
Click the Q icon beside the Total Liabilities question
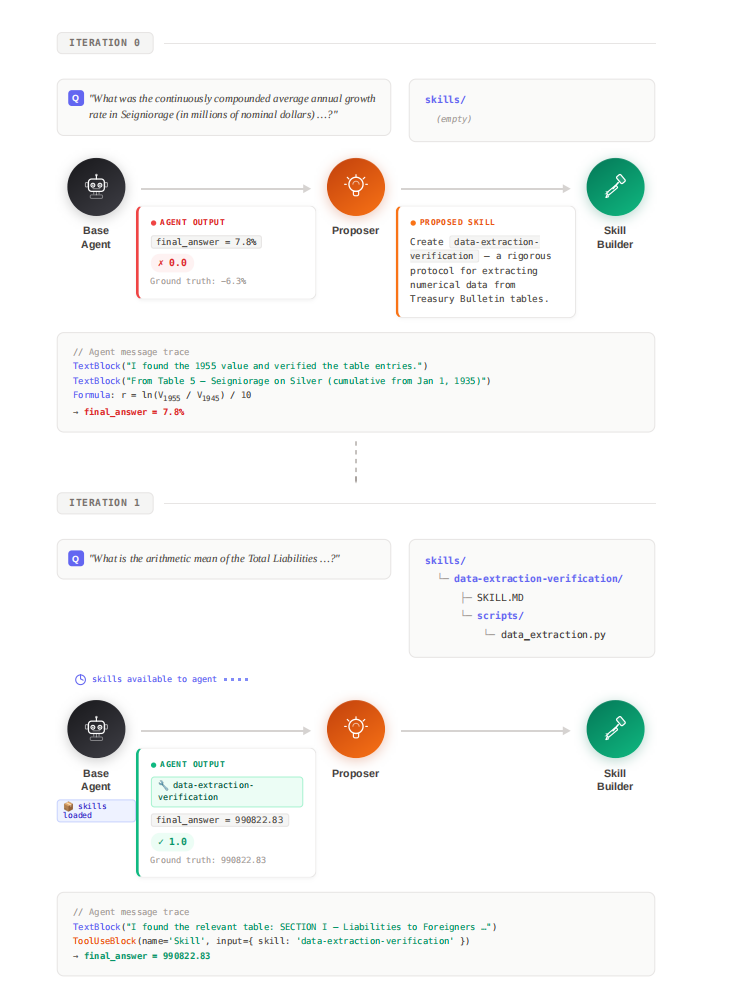point(76,558)
